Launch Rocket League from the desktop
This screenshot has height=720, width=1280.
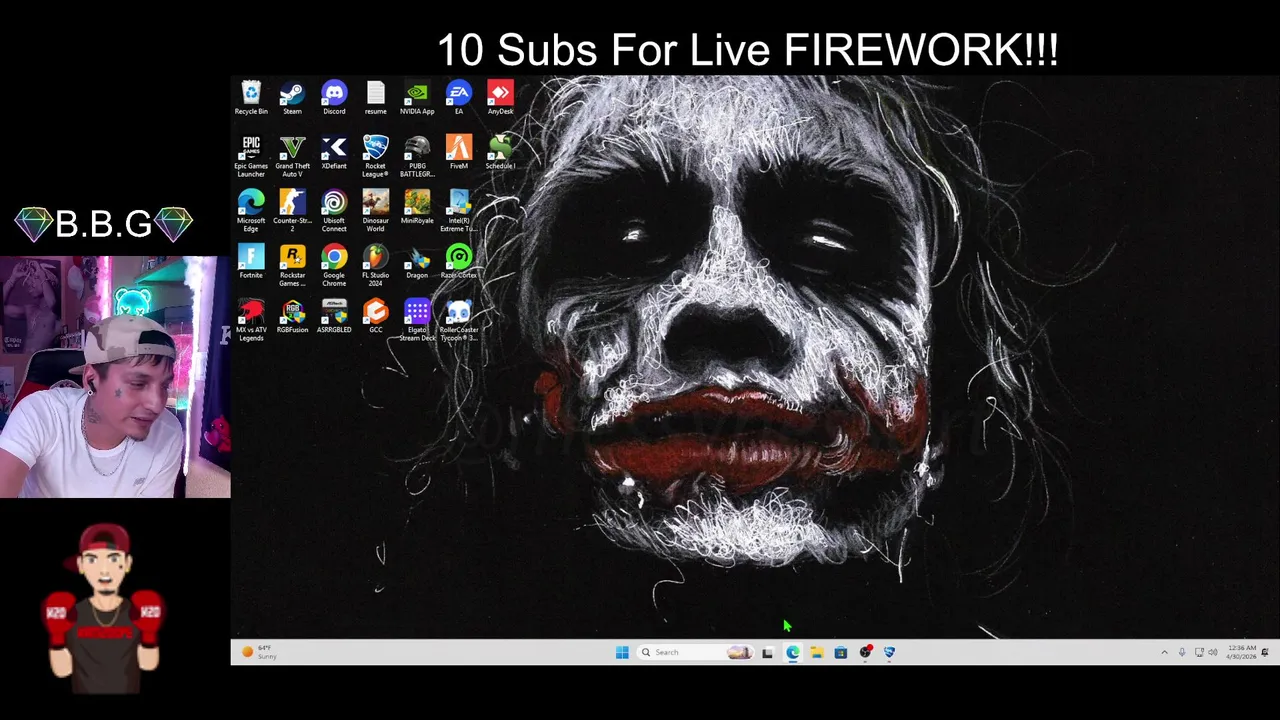(375, 156)
